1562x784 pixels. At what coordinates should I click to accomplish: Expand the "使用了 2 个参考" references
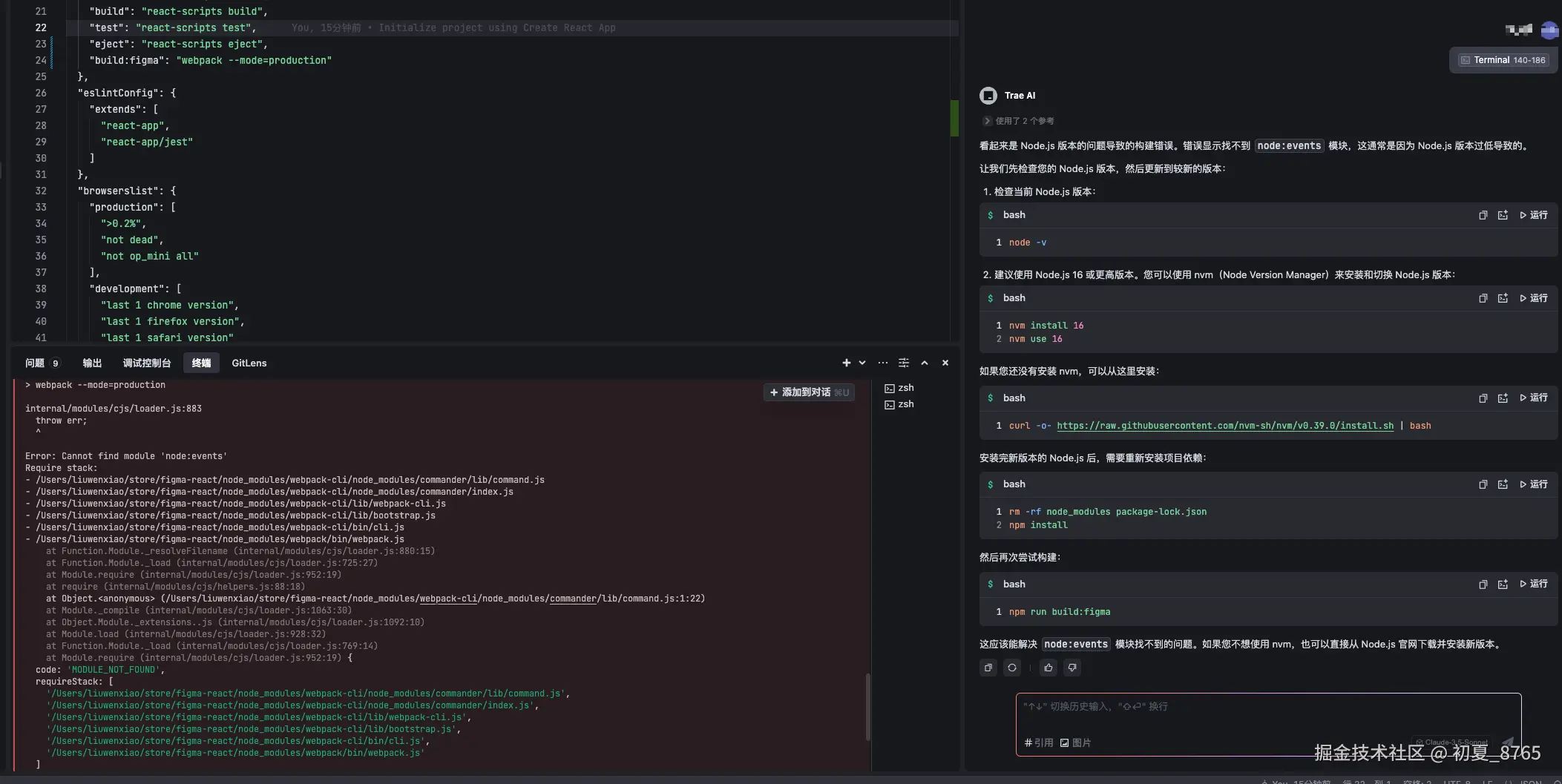[x=1018, y=121]
